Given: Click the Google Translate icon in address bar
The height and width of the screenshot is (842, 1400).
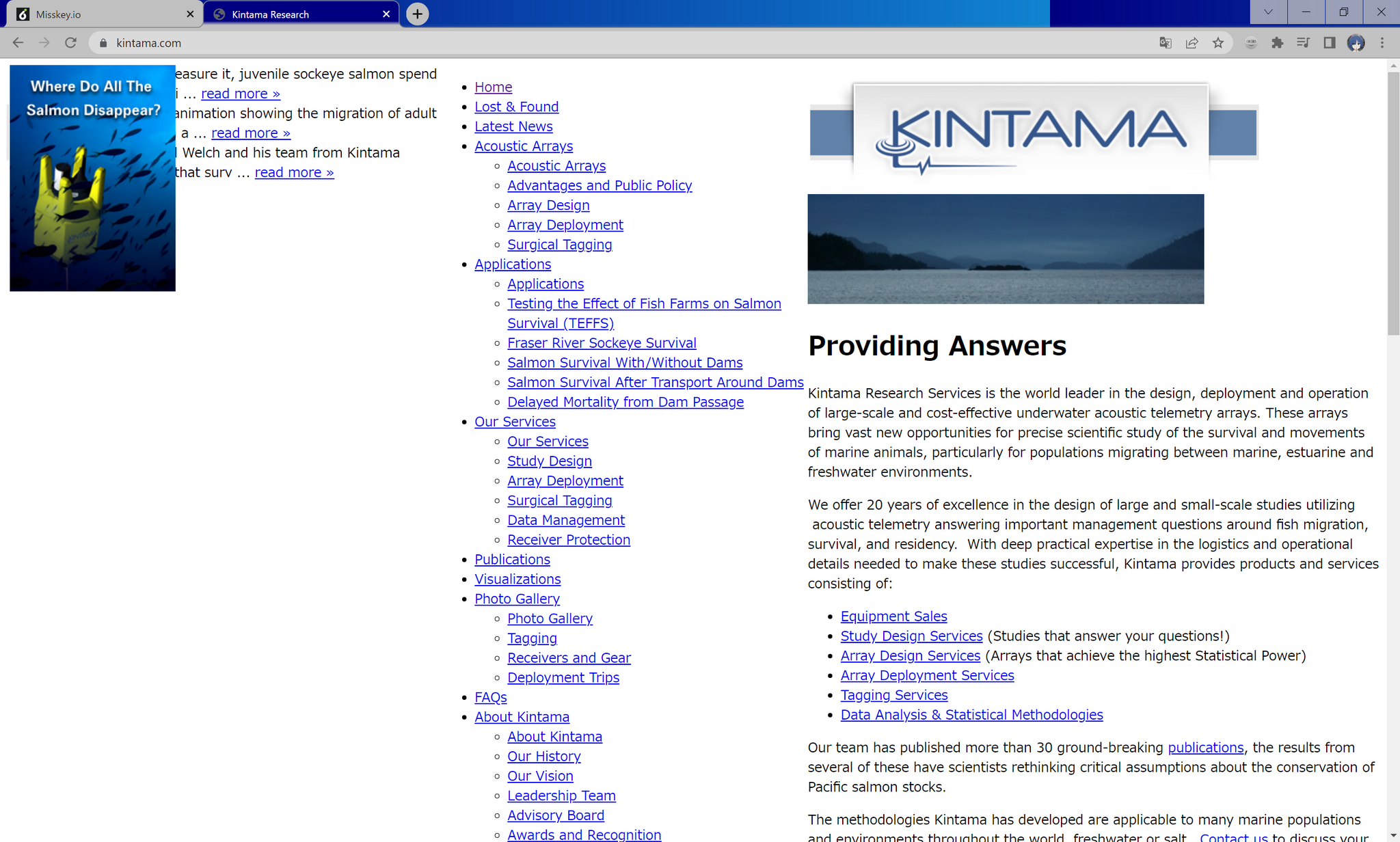Looking at the screenshot, I should point(1166,43).
